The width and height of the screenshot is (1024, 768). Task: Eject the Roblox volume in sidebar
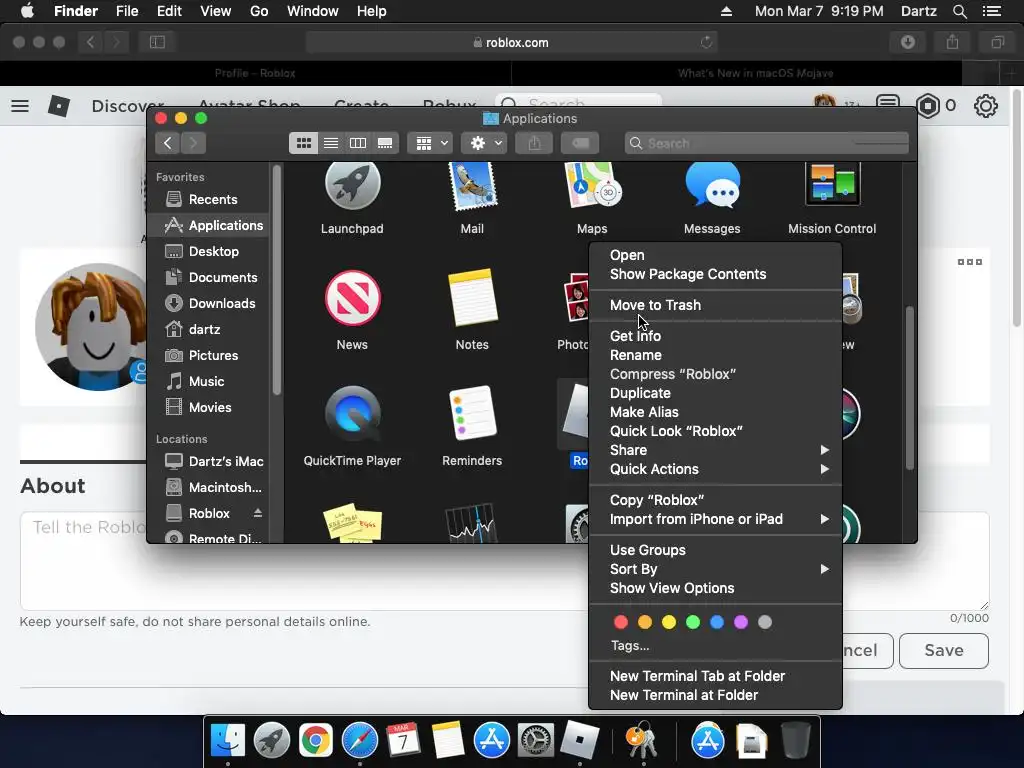pyautogui.click(x=258, y=513)
